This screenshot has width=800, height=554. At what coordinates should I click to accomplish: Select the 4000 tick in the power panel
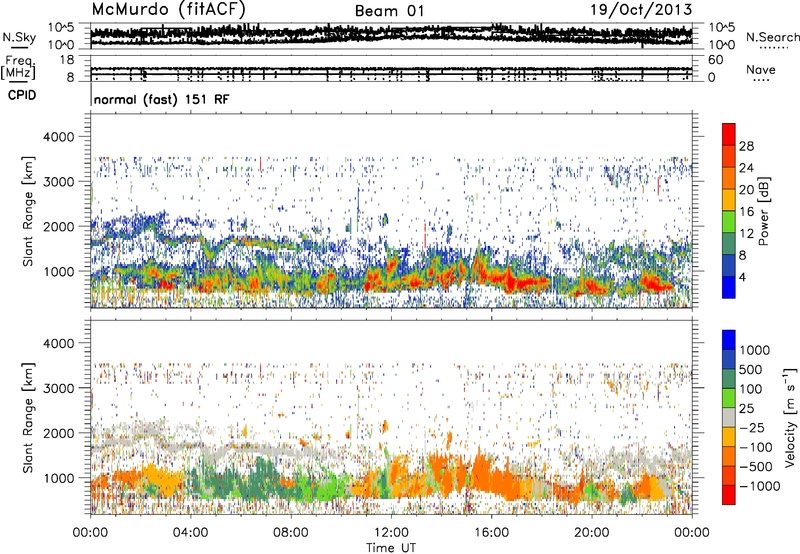pos(58,137)
